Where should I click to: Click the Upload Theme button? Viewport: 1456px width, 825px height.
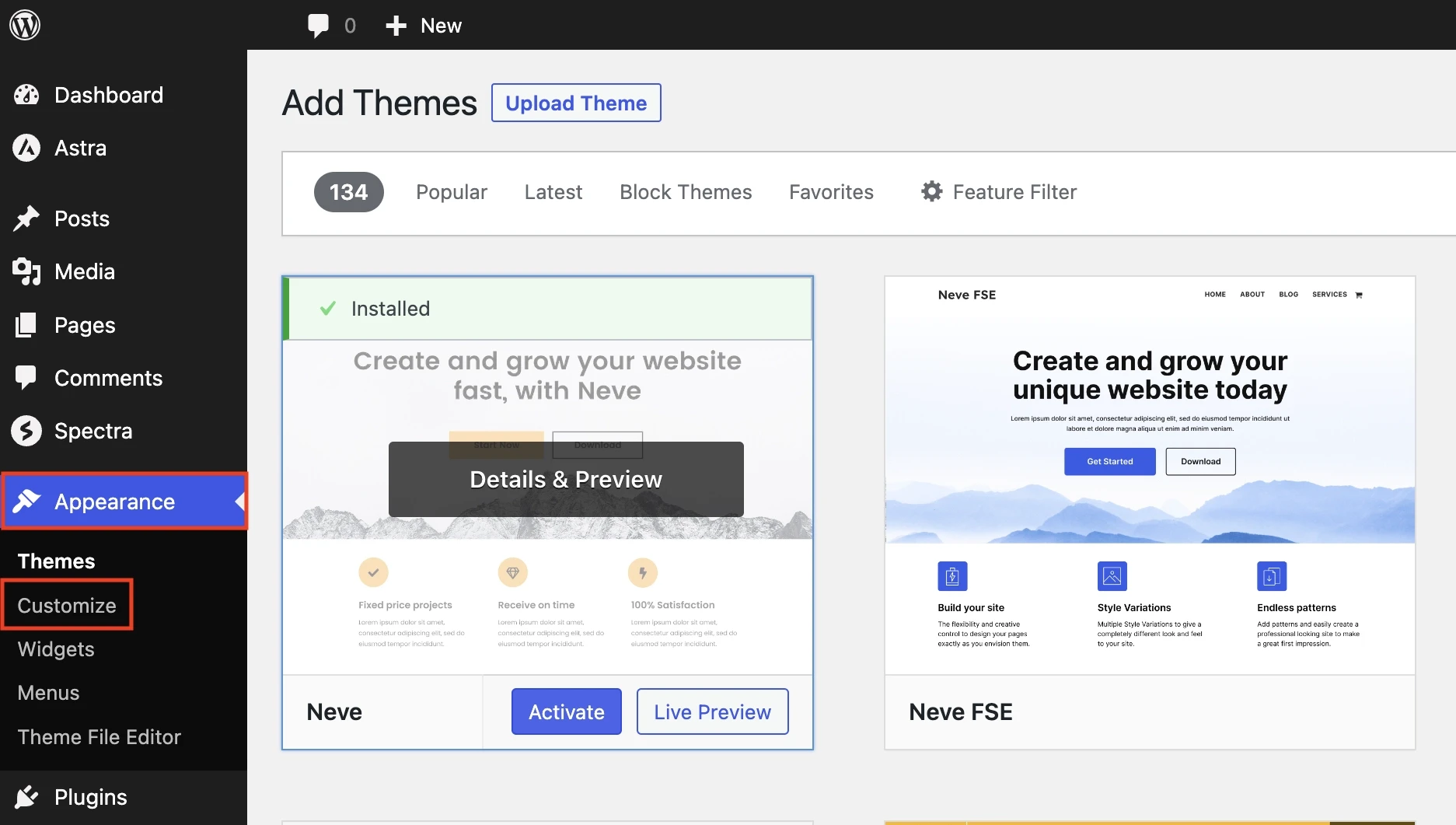(x=576, y=103)
